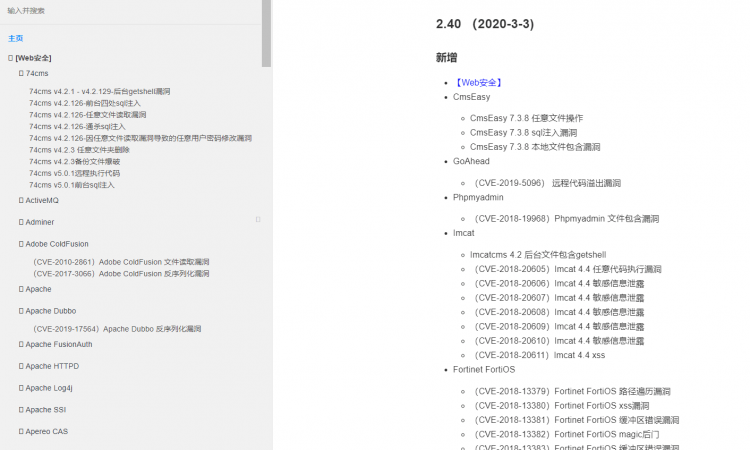750x450 pixels.
Task: Expand the Apache FusionAuth folder
Action: click(x=55, y=344)
